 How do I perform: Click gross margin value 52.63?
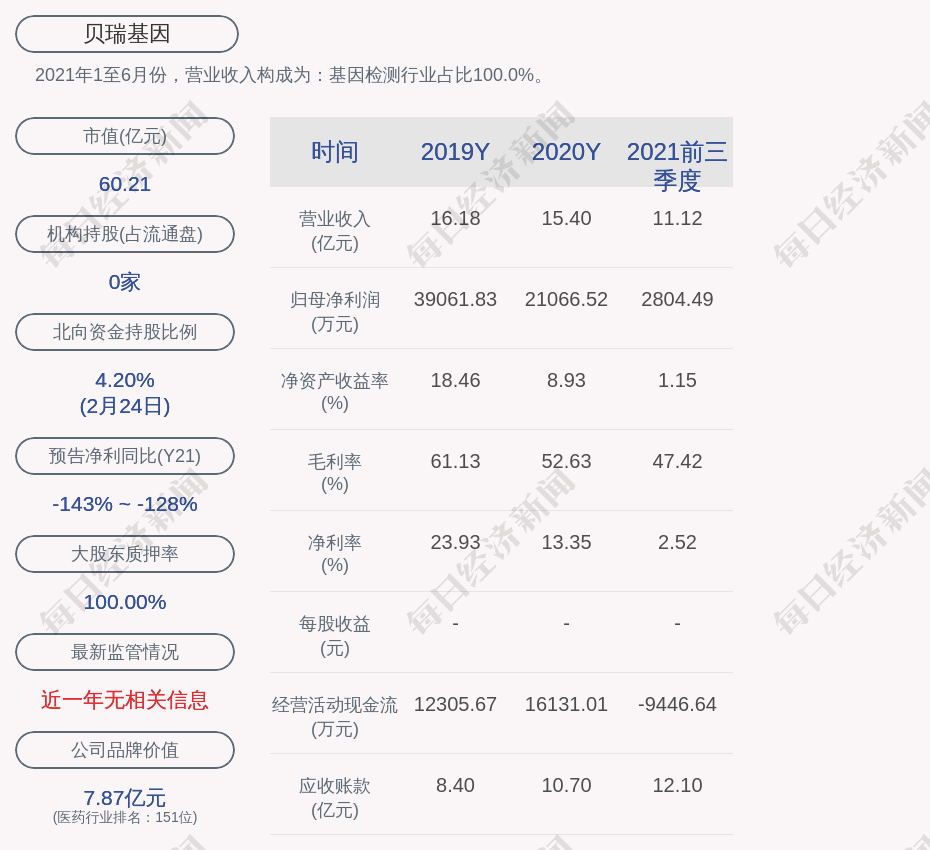(566, 461)
